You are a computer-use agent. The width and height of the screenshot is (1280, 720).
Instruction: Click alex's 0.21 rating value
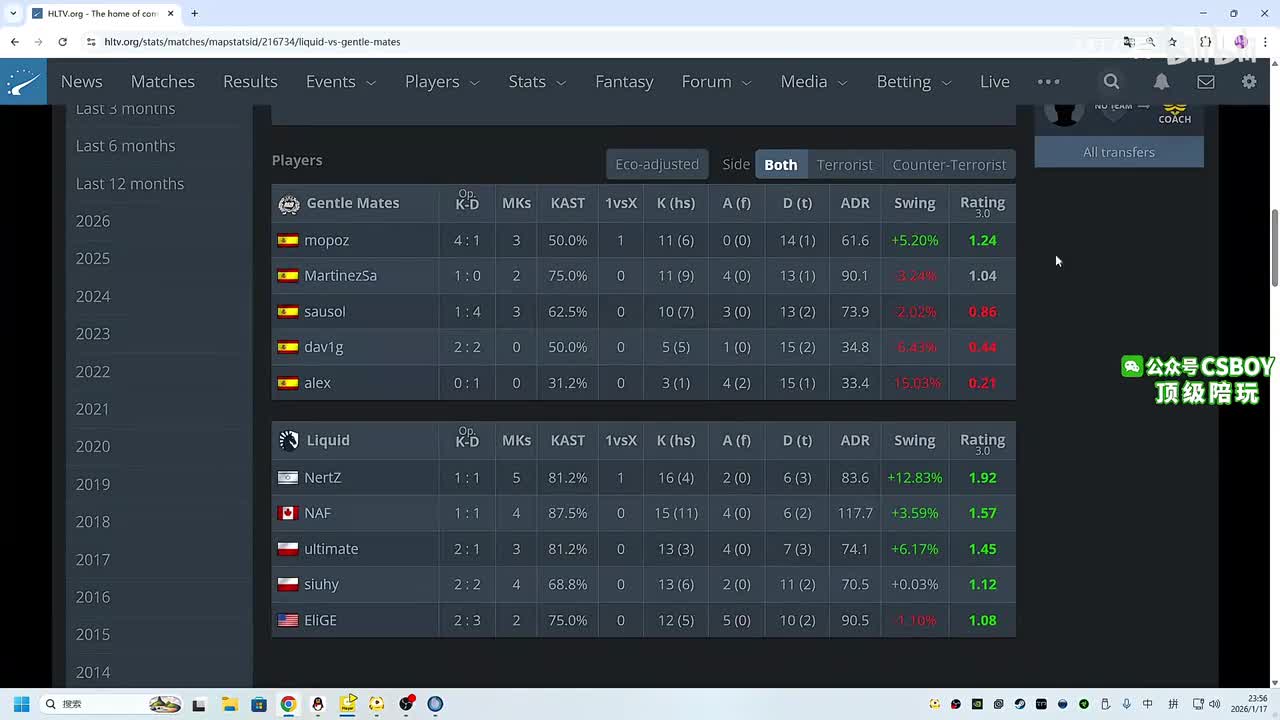pyautogui.click(x=982, y=383)
